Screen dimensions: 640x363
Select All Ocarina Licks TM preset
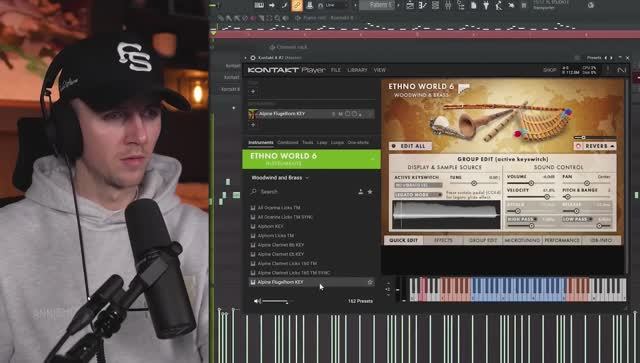pos(311,208)
